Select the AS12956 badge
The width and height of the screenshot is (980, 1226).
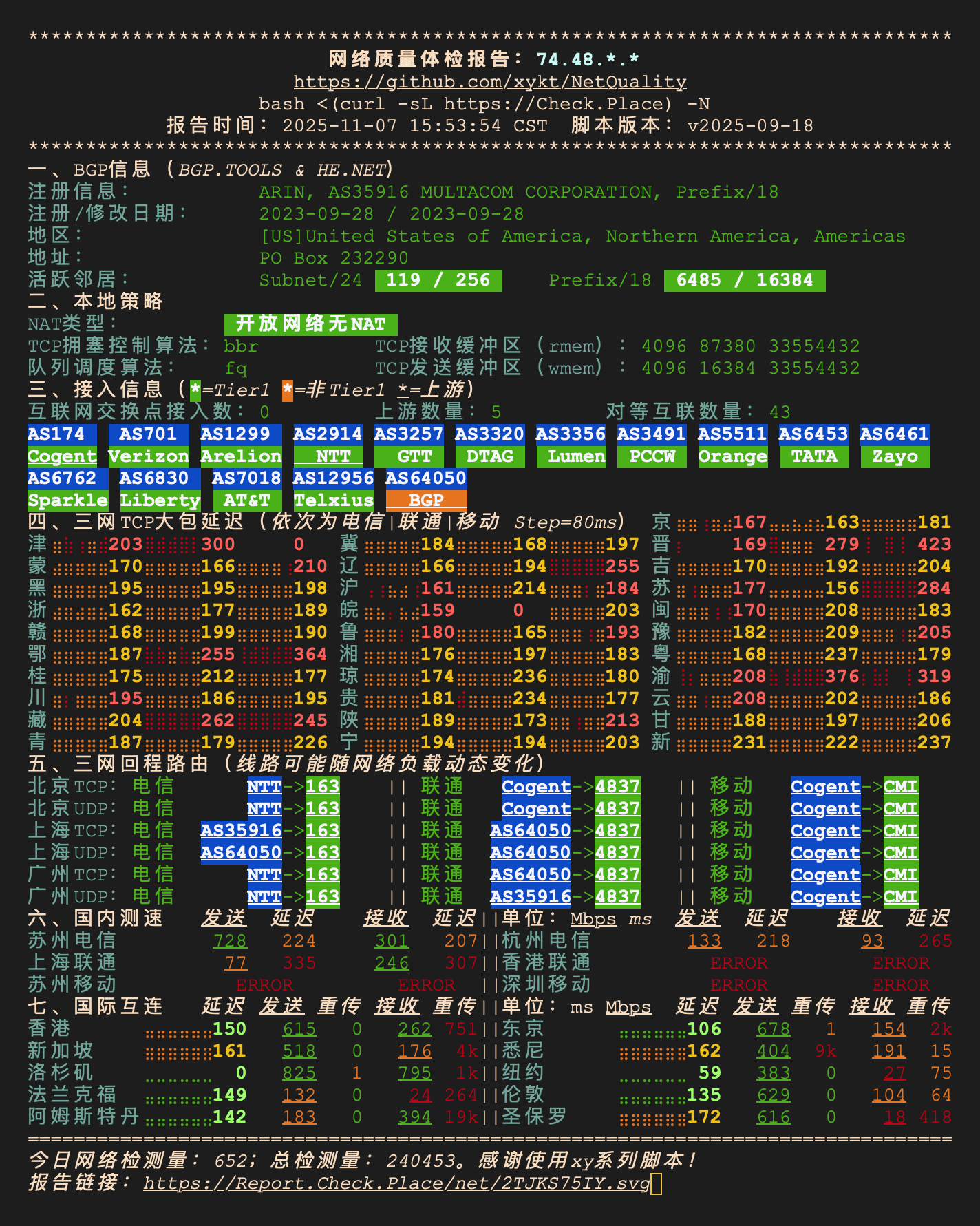coord(334,478)
